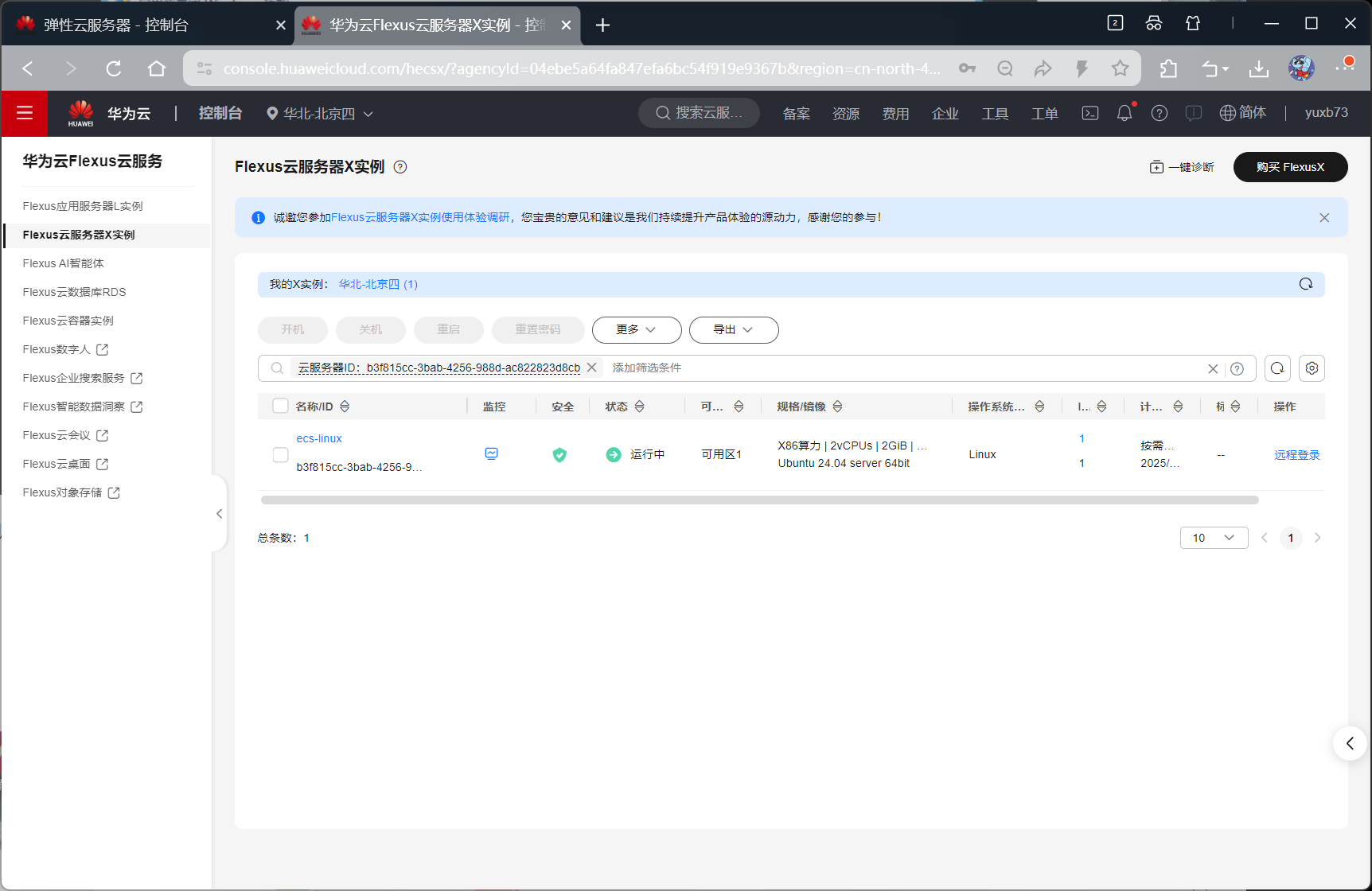Open search filter help icon
The image size is (1372, 891).
coord(1237,368)
